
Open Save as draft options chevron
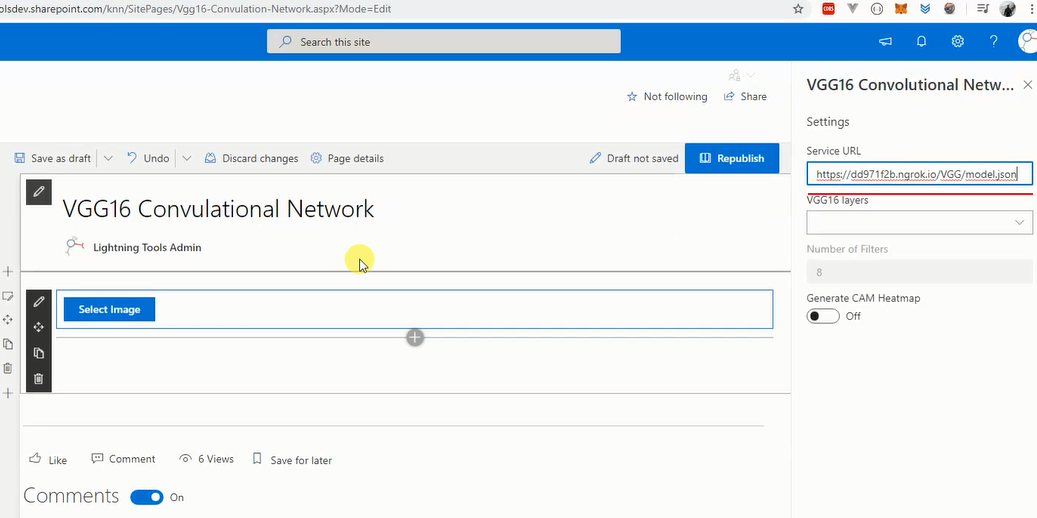(108, 158)
